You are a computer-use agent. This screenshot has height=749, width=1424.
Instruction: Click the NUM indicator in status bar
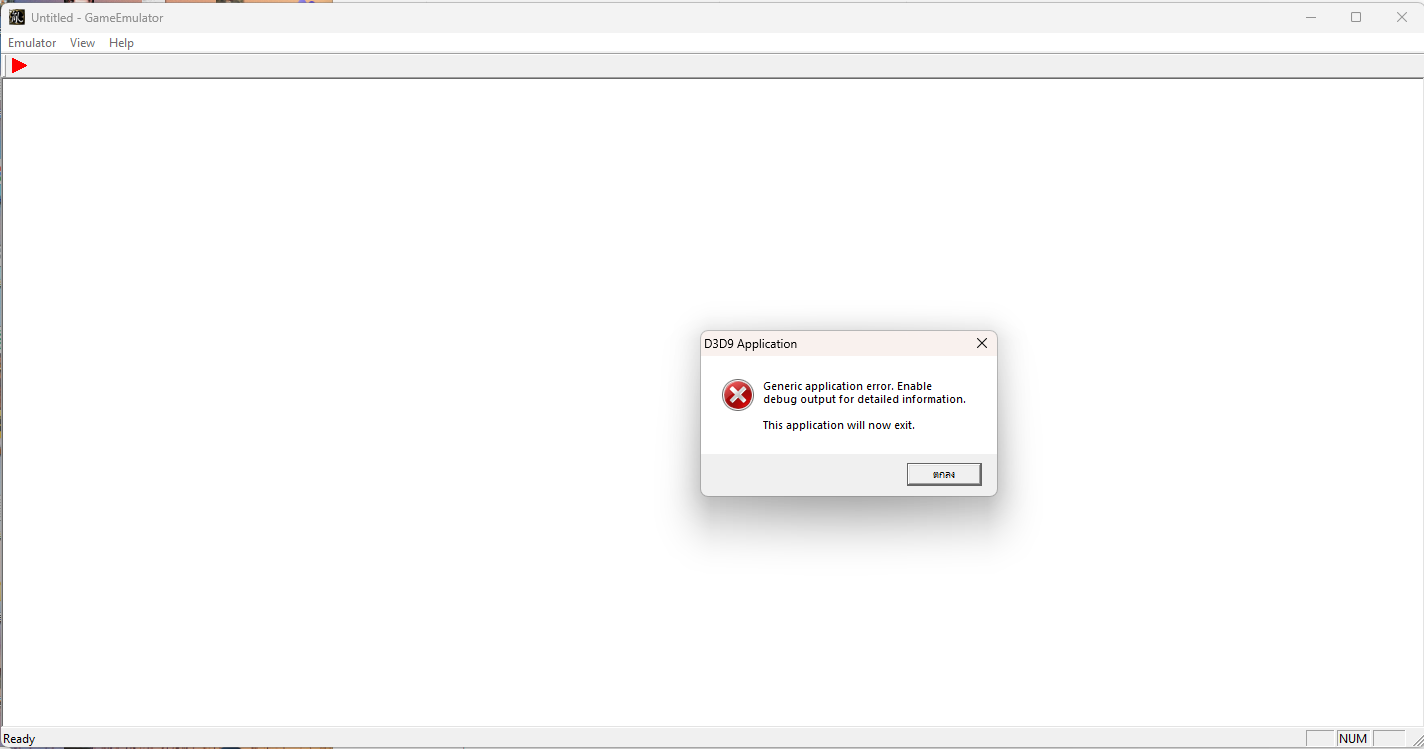pos(1353,739)
